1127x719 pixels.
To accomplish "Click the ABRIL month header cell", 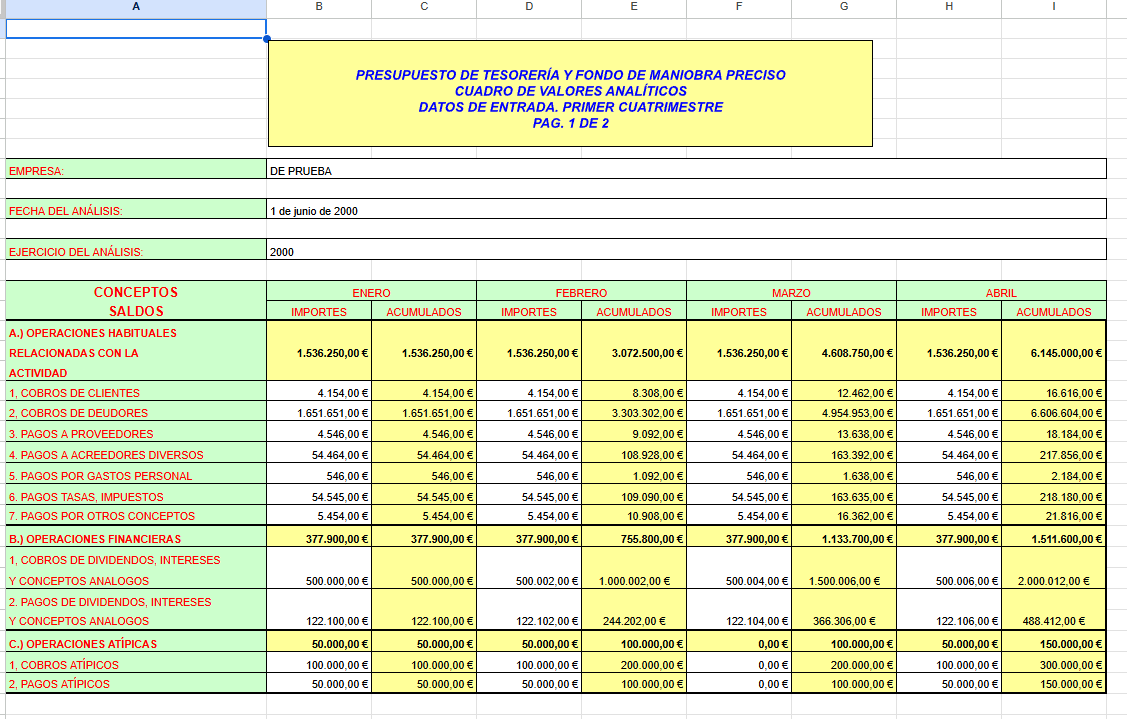I will tap(1001, 293).
